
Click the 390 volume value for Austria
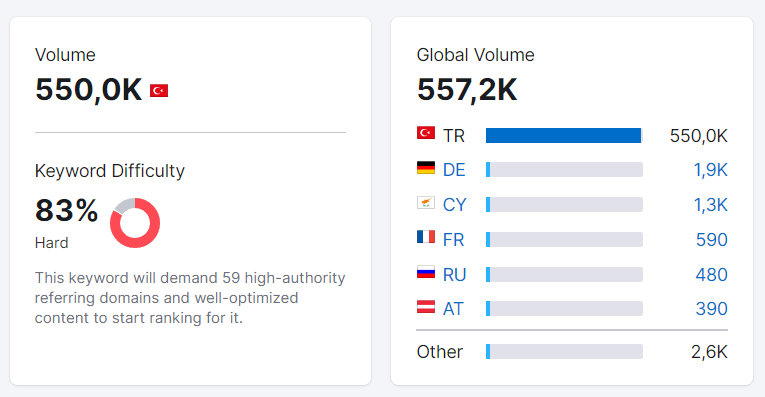point(712,309)
